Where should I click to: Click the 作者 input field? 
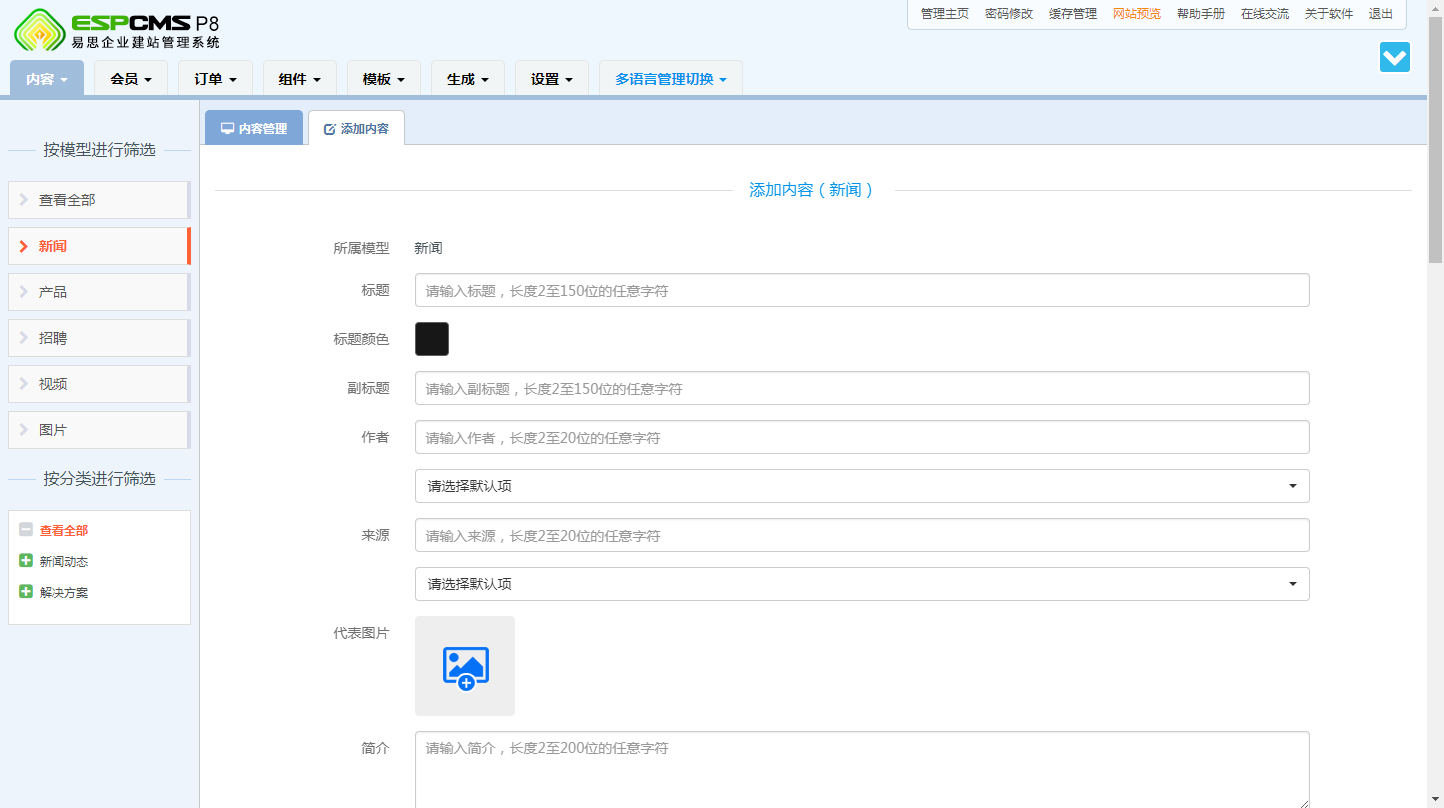click(x=862, y=437)
